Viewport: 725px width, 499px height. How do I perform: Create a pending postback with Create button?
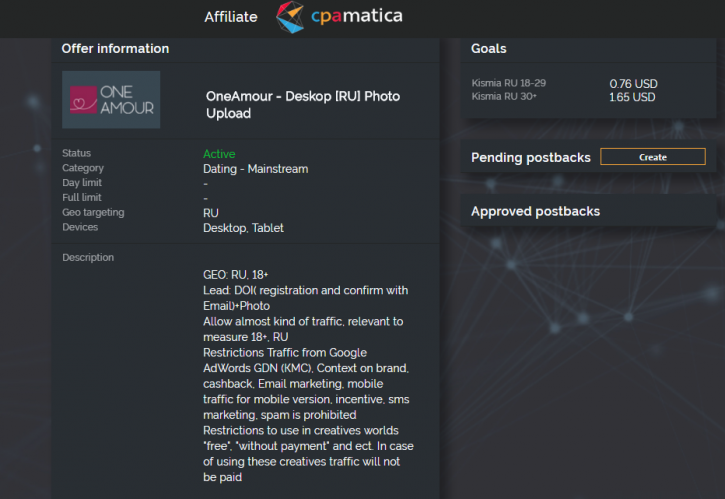(653, 157)
